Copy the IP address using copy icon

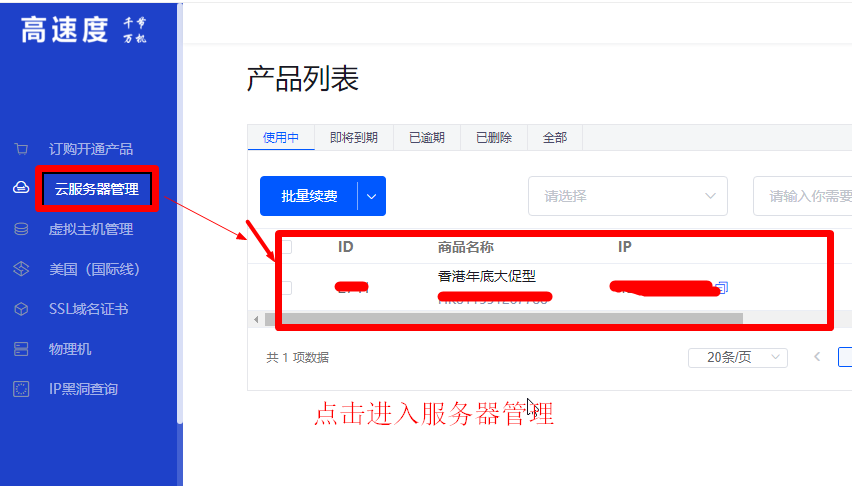click(x=722, y=287)
